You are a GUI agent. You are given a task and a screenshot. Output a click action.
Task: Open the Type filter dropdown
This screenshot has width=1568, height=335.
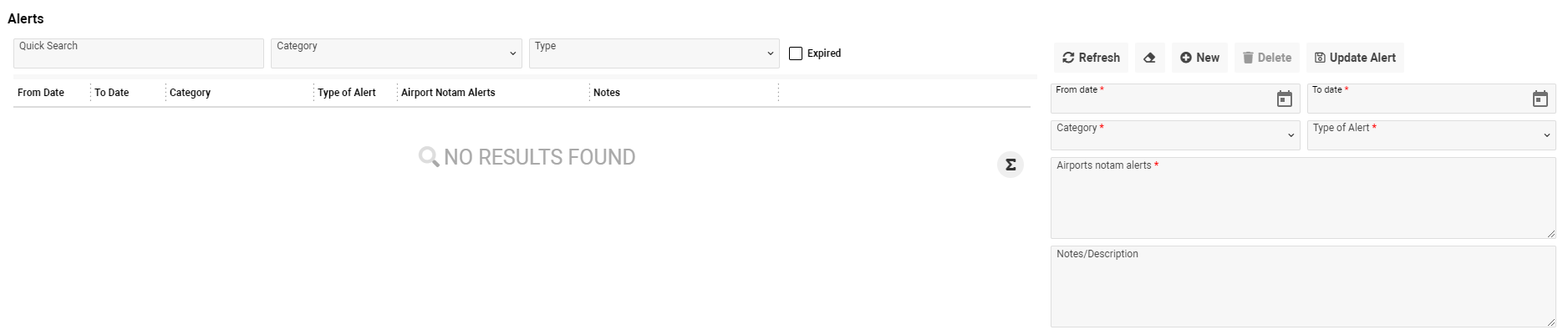coord(654,53)
